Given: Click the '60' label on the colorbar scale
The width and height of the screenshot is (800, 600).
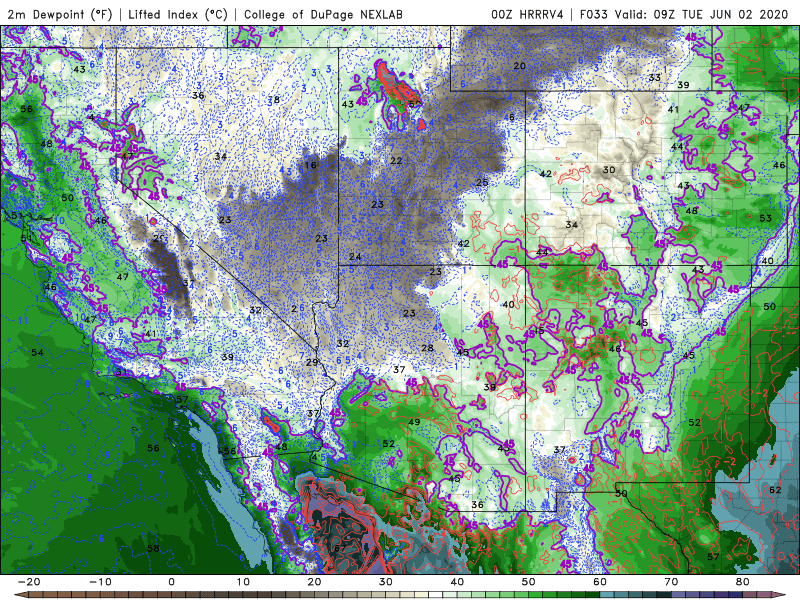Looking at the screenshot, I should 600,582.
